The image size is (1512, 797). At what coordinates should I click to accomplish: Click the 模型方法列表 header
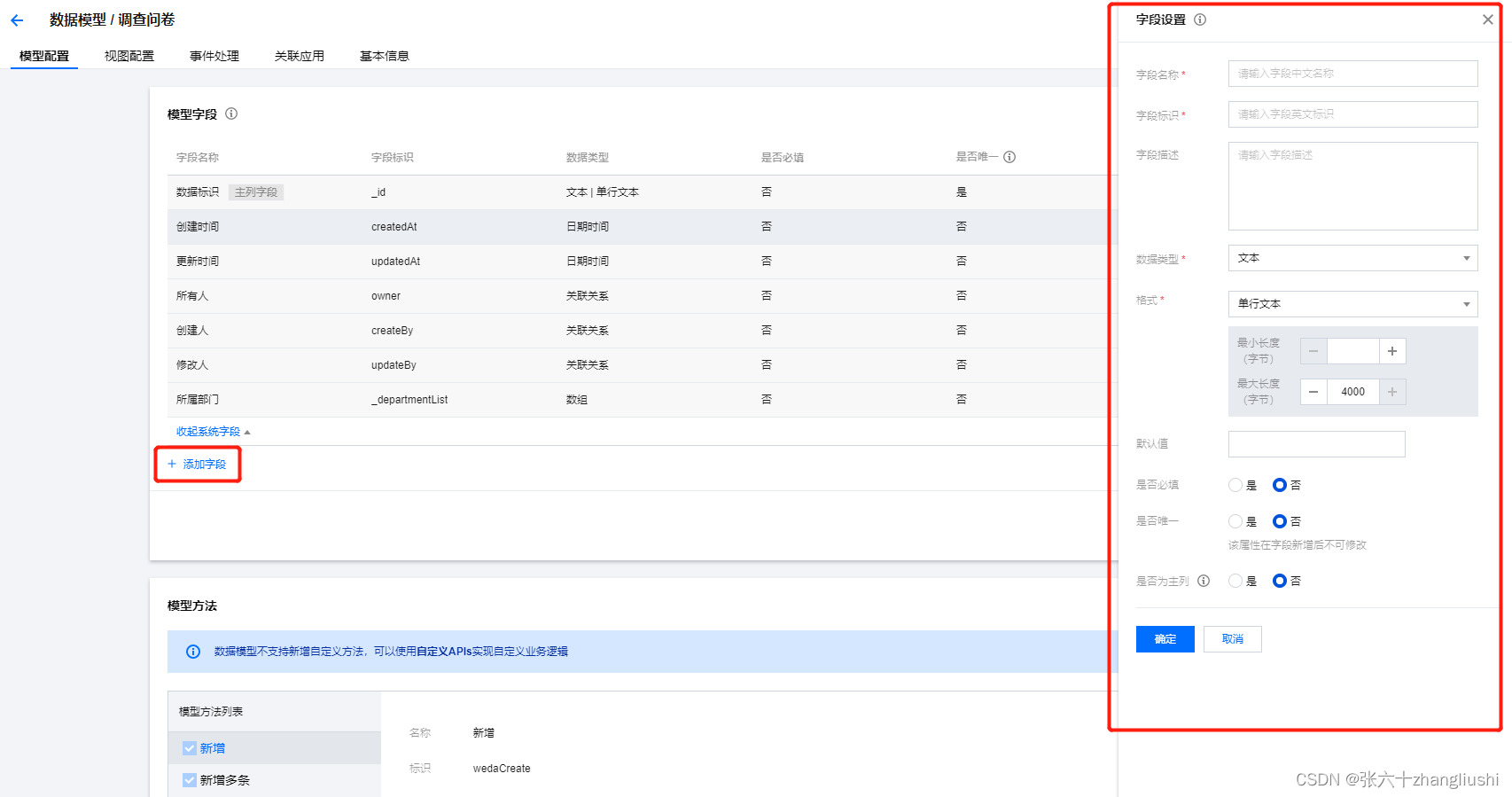tap(211, 712)
